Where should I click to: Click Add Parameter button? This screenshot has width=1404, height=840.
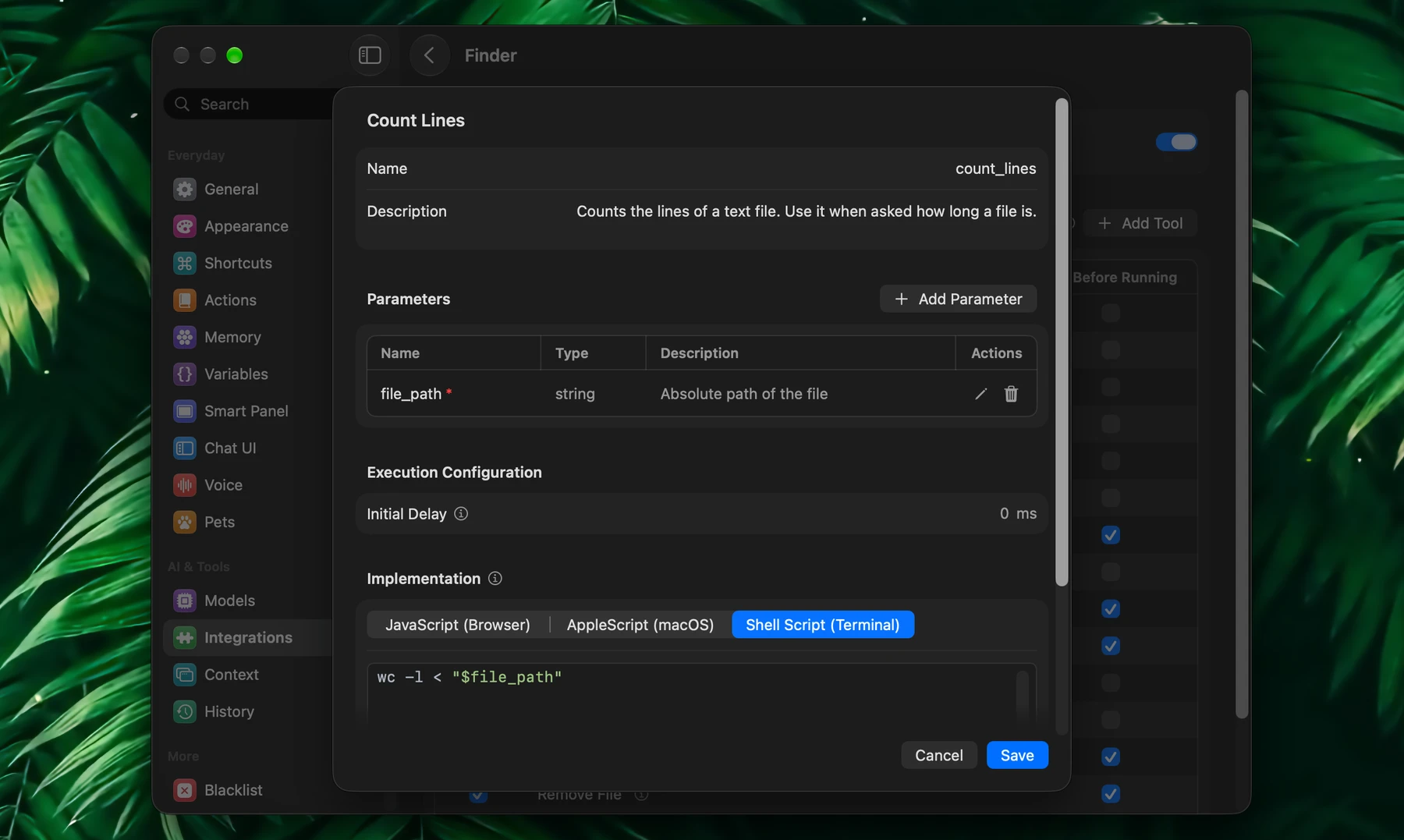point(958,299)
